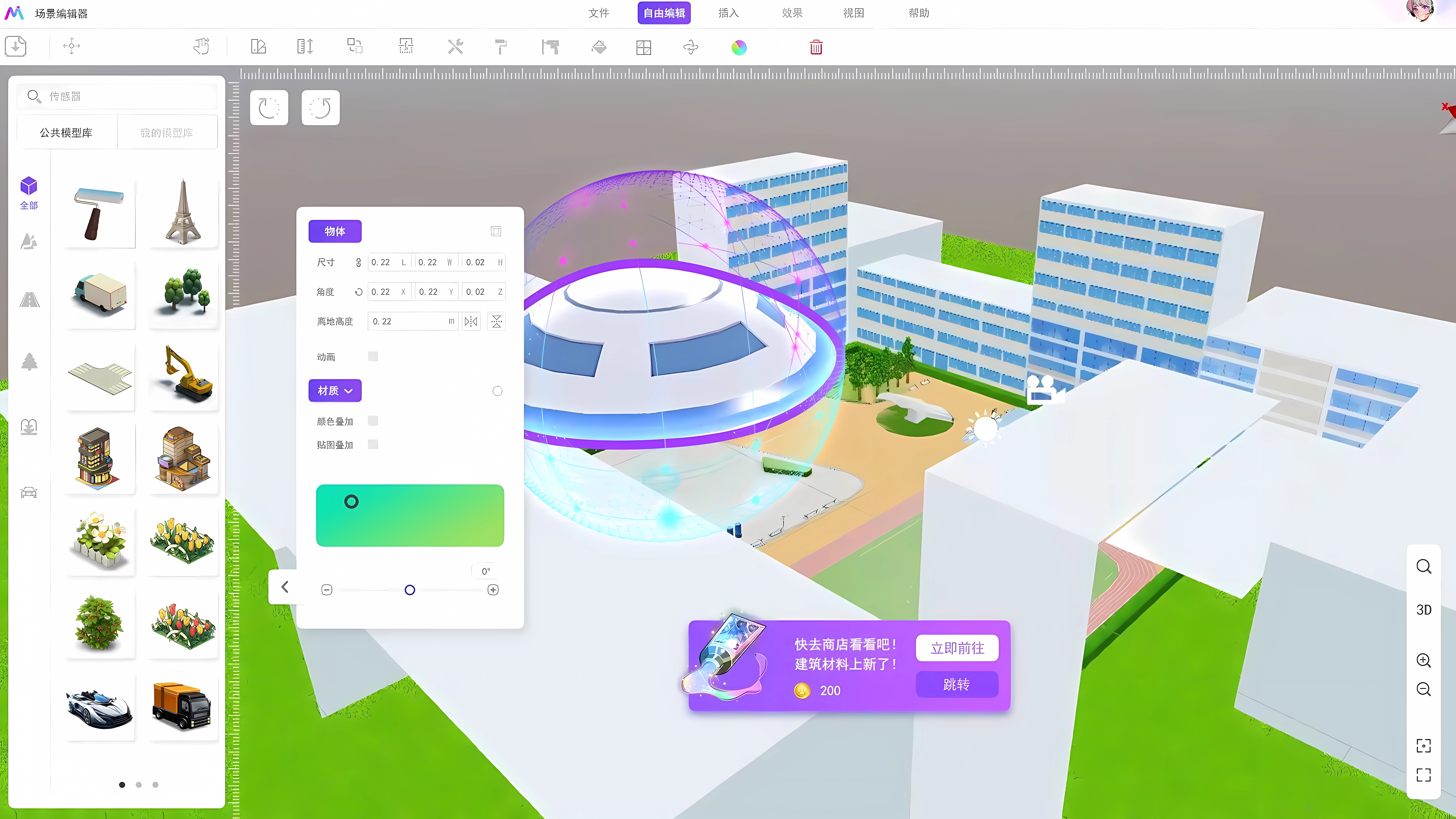1456x819 pixels.
Task: Select the radio circle beside 材质
Action: click(x=497, y=391)
